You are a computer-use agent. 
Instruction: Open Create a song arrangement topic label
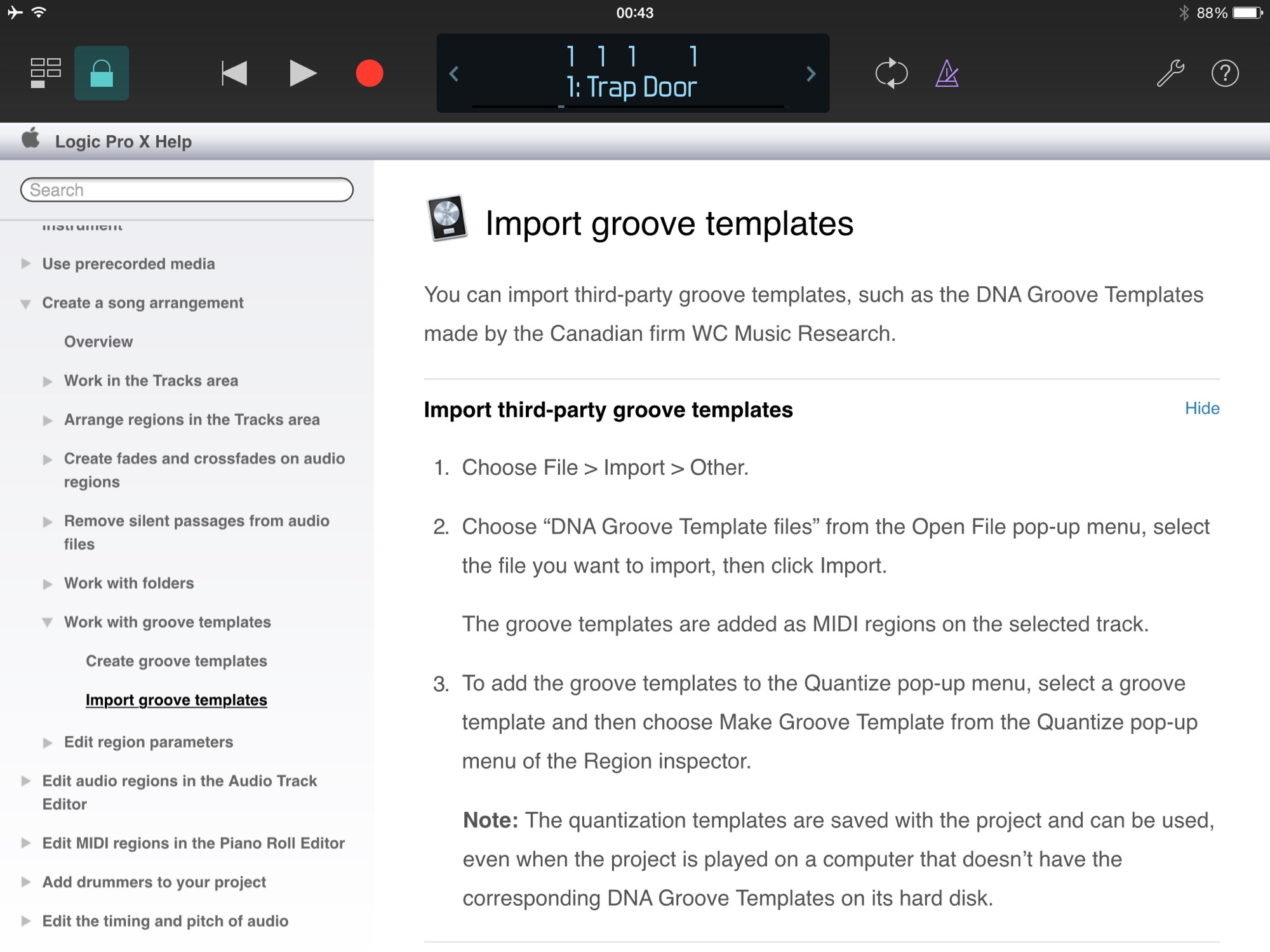143,303
